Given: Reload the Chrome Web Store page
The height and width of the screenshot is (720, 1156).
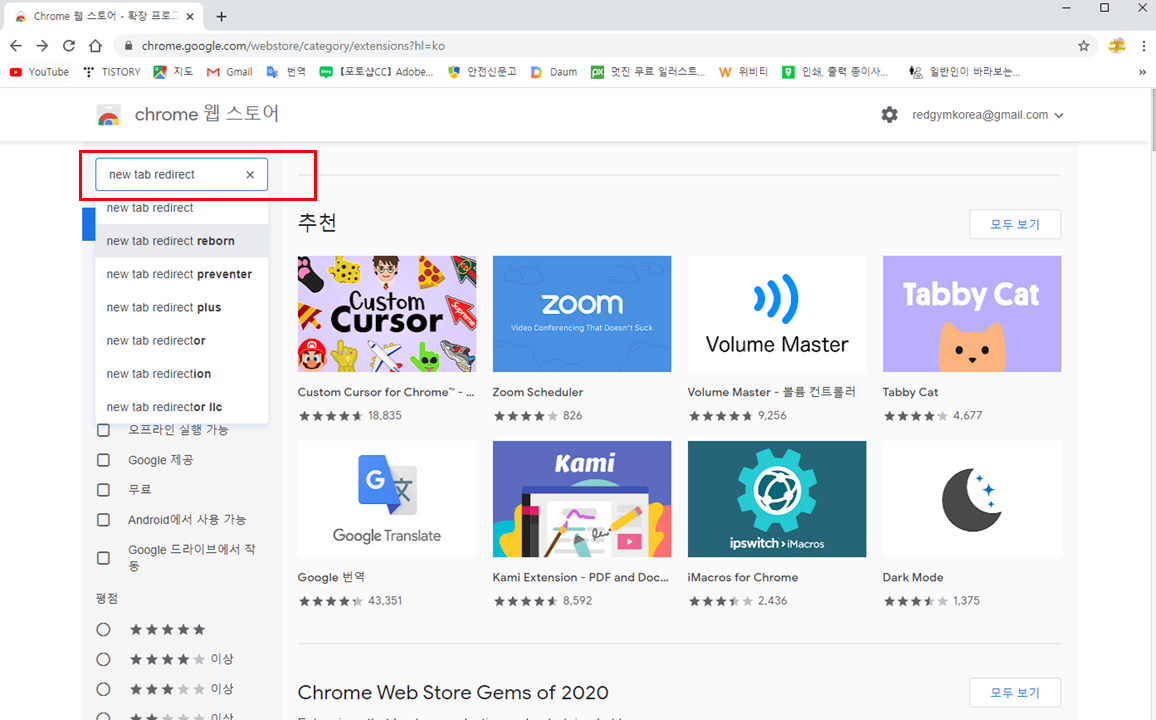Looking at the screenshot, I should click(x=69, y=46).
